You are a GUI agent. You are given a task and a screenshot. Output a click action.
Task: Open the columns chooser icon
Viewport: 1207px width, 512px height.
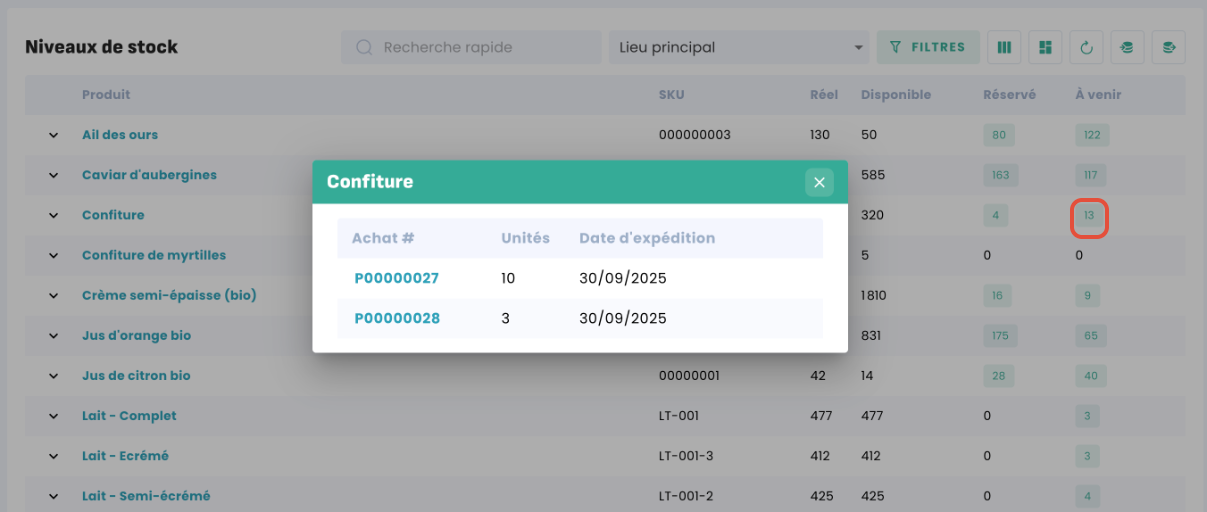pyautogui.click(x=1005, y=47)
